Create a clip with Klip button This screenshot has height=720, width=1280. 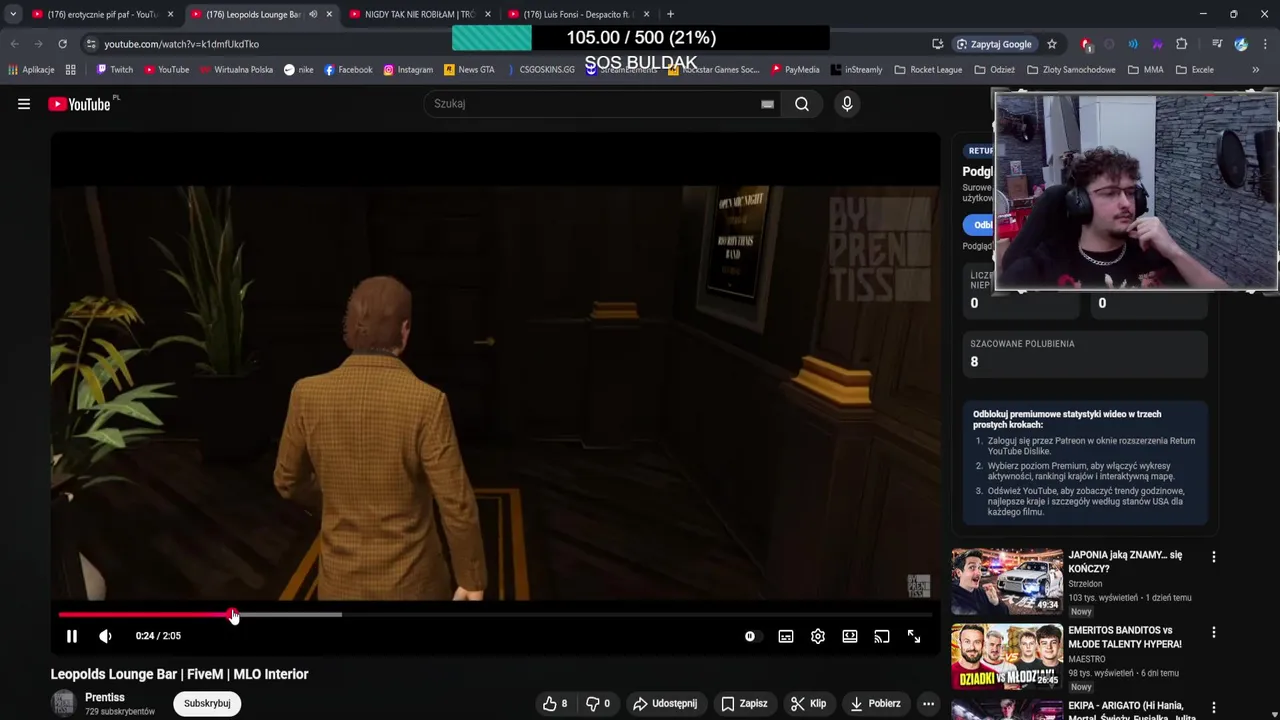pyautogui.click(x=808, y=703)
